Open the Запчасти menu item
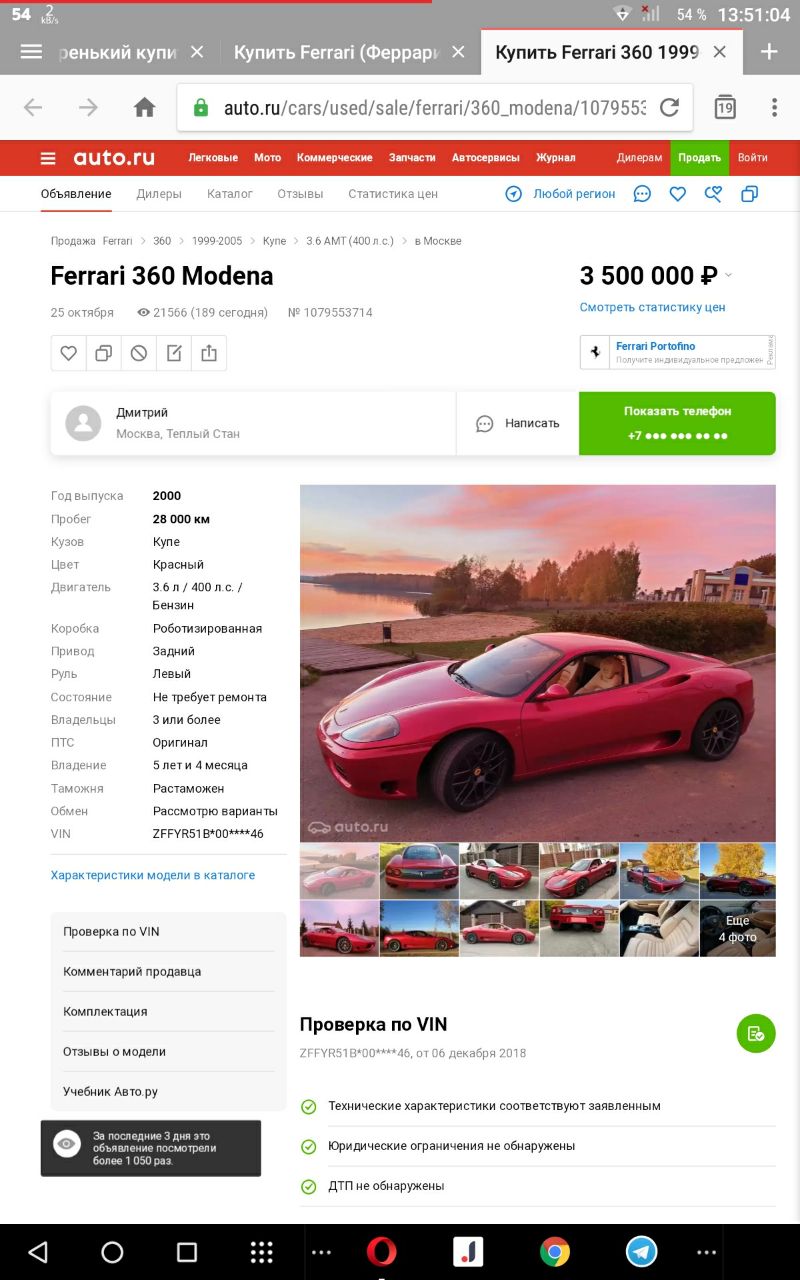 coord(412,158)
